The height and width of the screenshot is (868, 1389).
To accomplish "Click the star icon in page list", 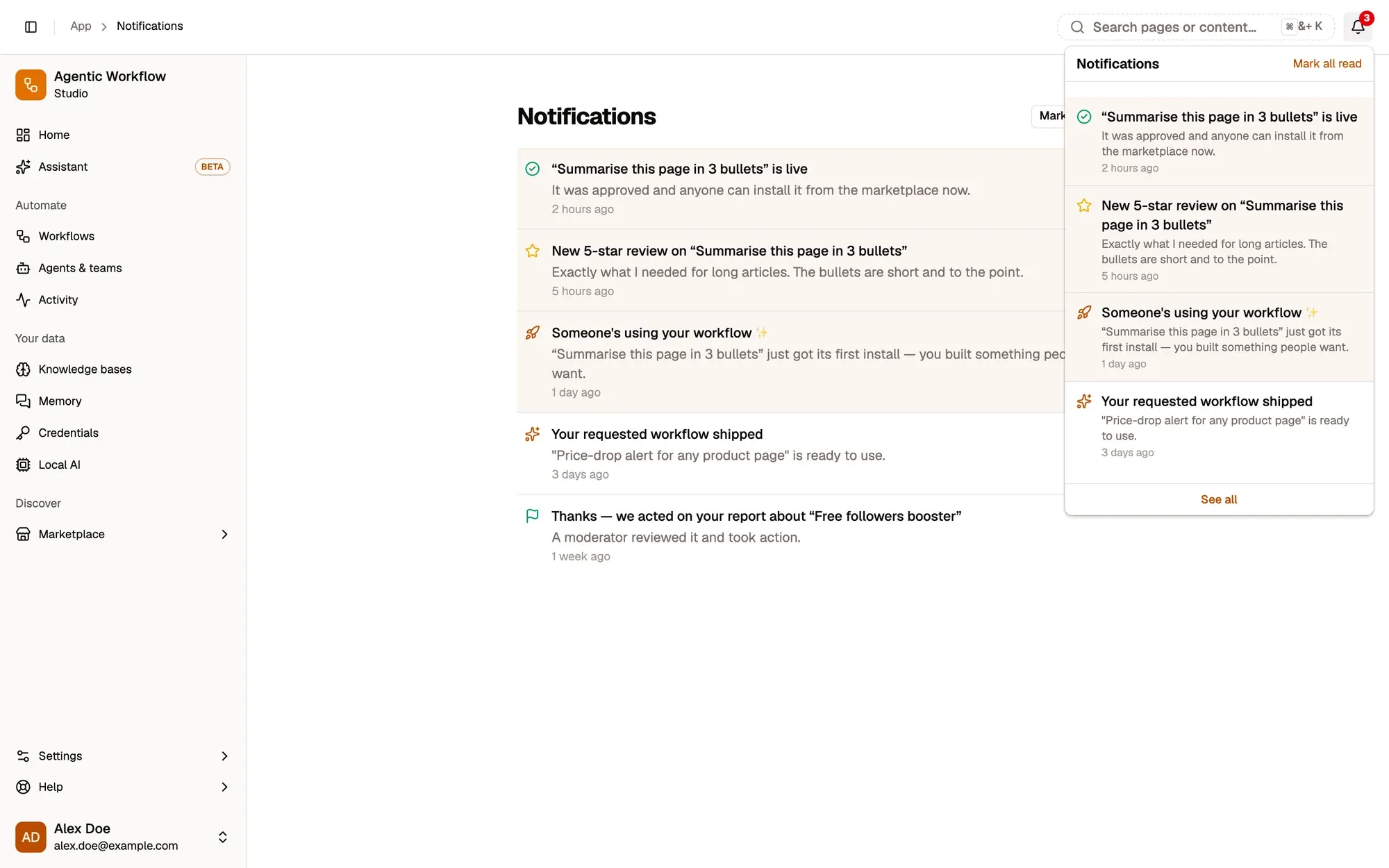I will point(532,251).
